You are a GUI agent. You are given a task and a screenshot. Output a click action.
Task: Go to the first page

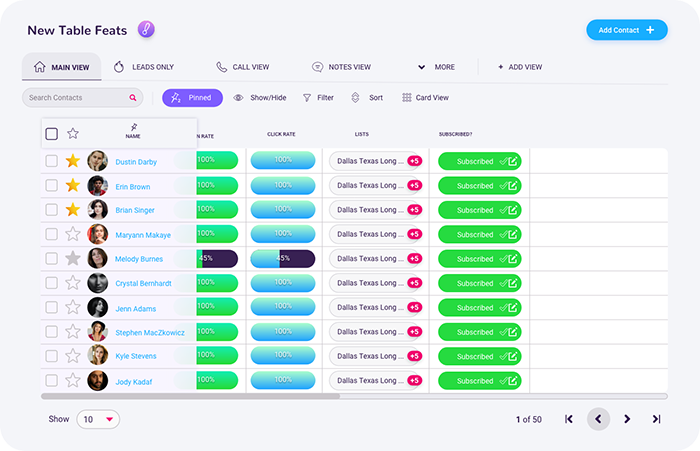point(568,419)
